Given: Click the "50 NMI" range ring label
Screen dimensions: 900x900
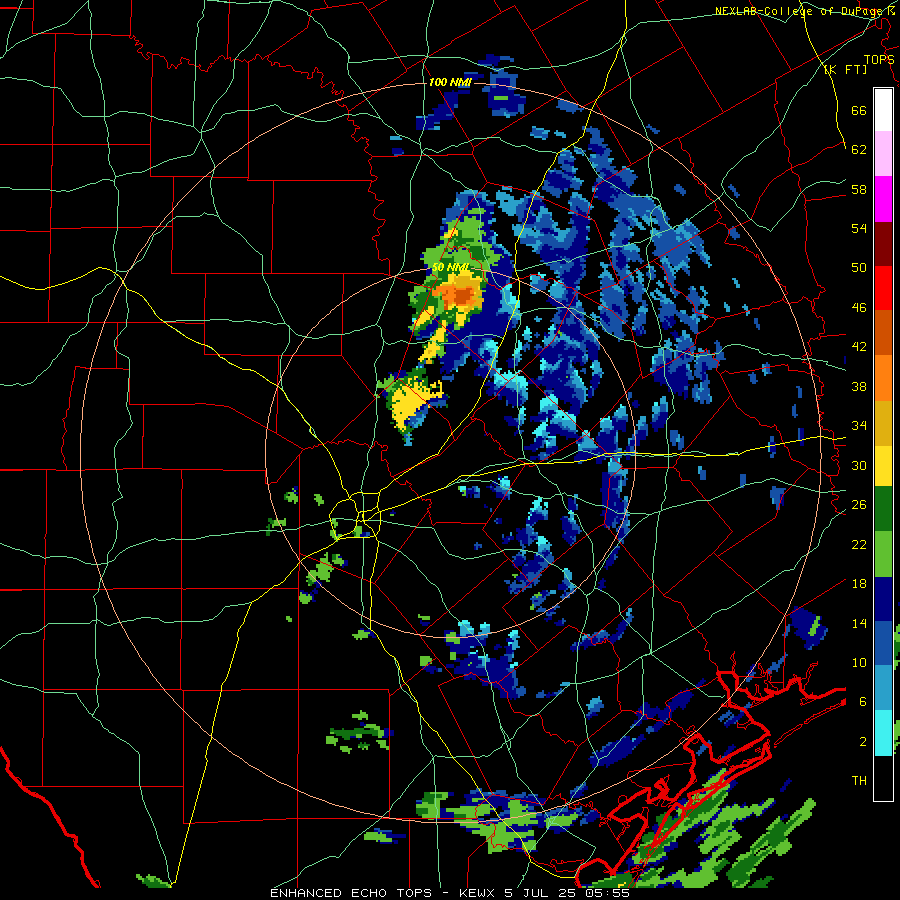Looking at the screenshot, I should (x=450, y=268).
